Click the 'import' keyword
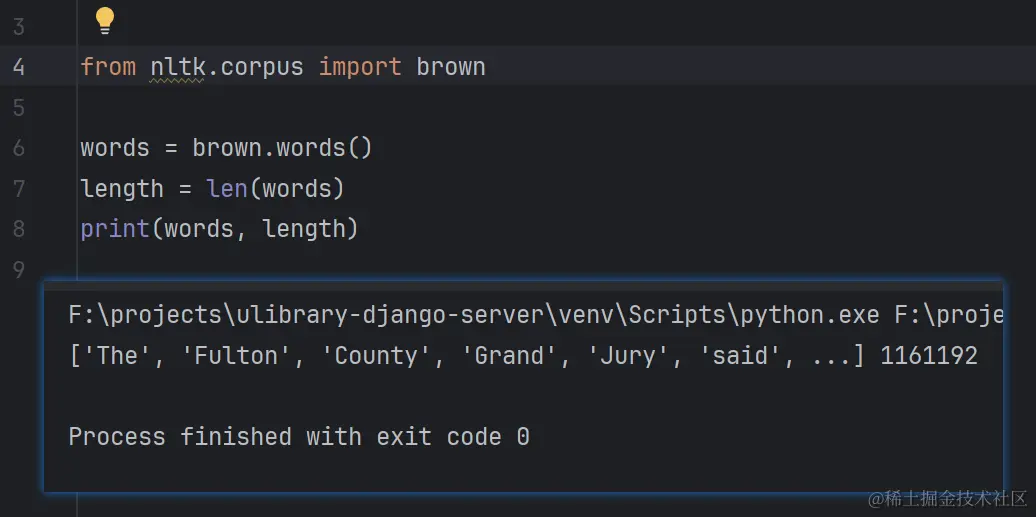 click(360, 67)
